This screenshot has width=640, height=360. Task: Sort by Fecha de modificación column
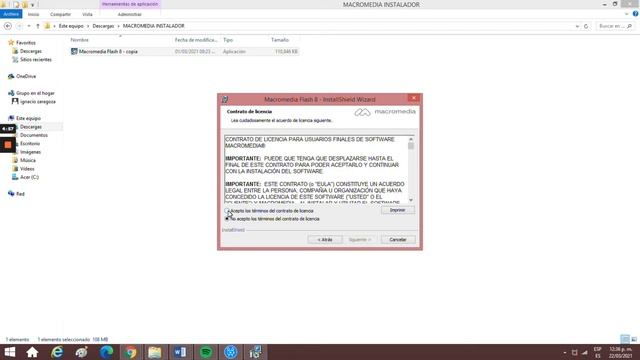[196, 40]
